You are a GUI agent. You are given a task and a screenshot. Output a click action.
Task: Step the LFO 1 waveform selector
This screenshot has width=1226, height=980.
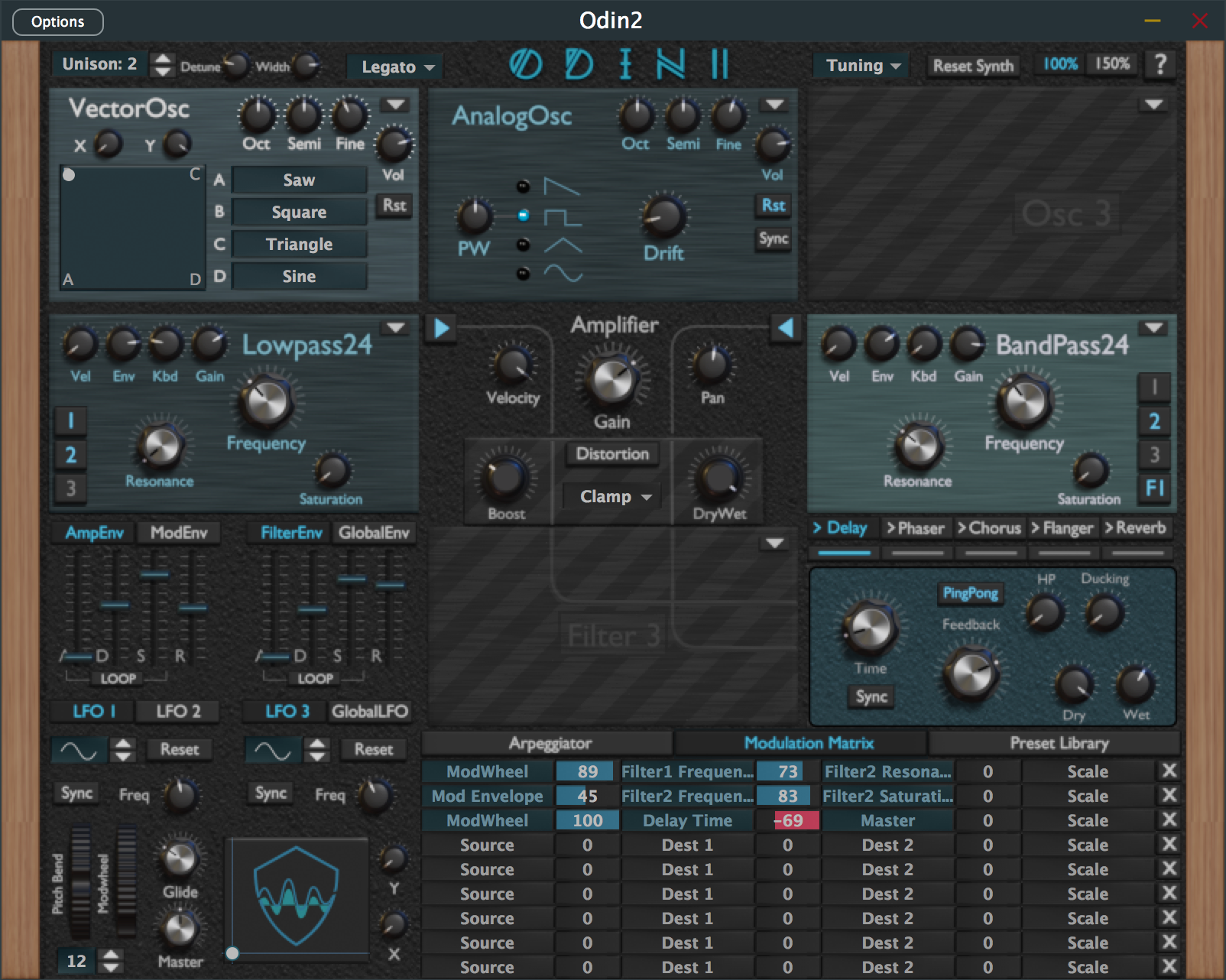123,750
